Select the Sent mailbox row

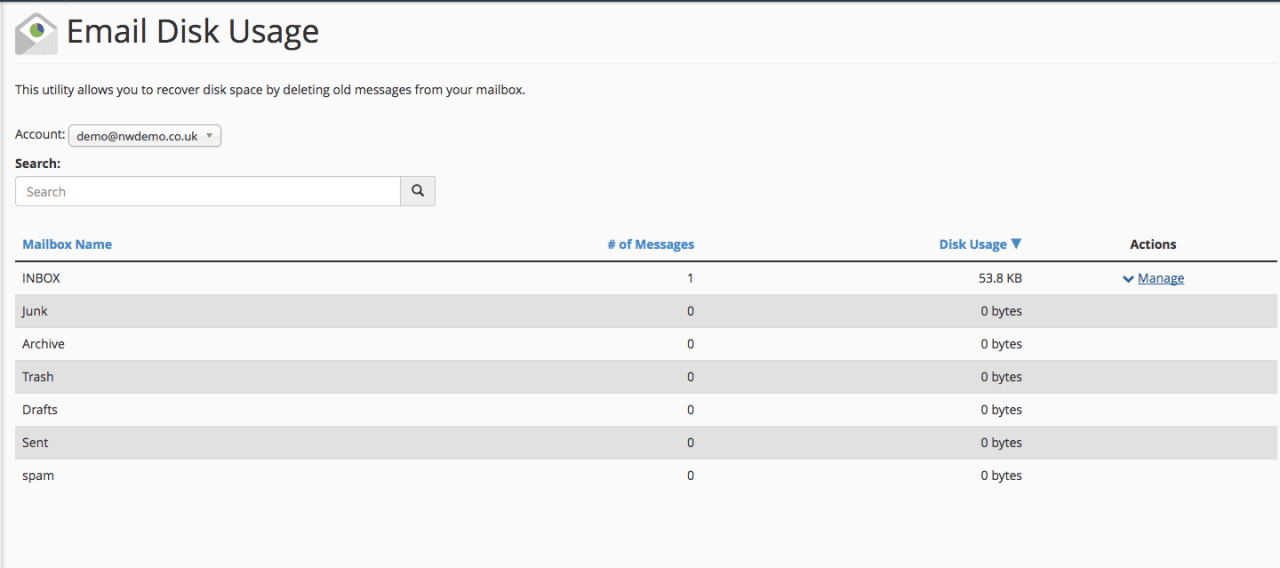pos(646,443)
